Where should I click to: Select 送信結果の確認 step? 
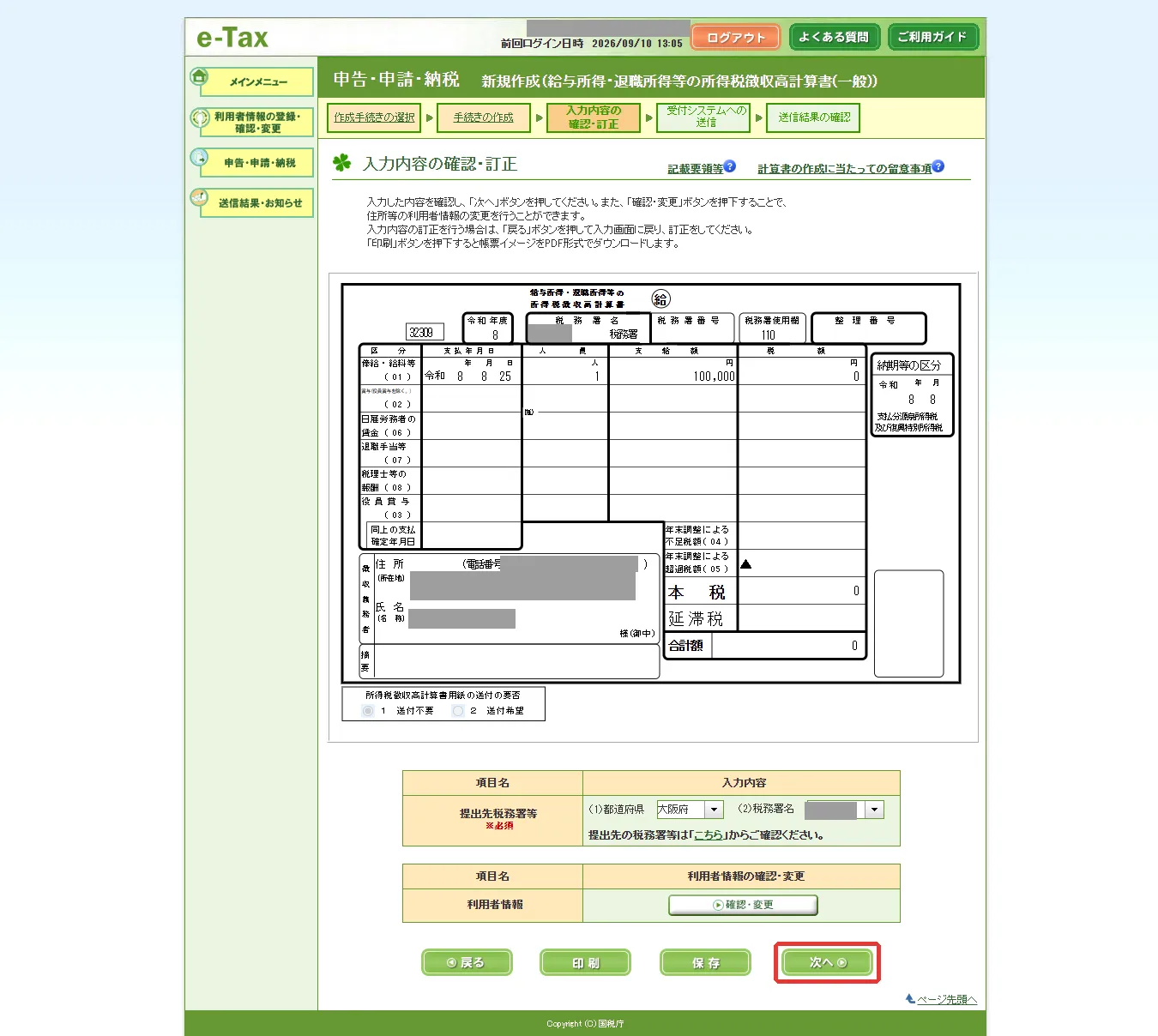pyautogui.click(x=814, y=117)
